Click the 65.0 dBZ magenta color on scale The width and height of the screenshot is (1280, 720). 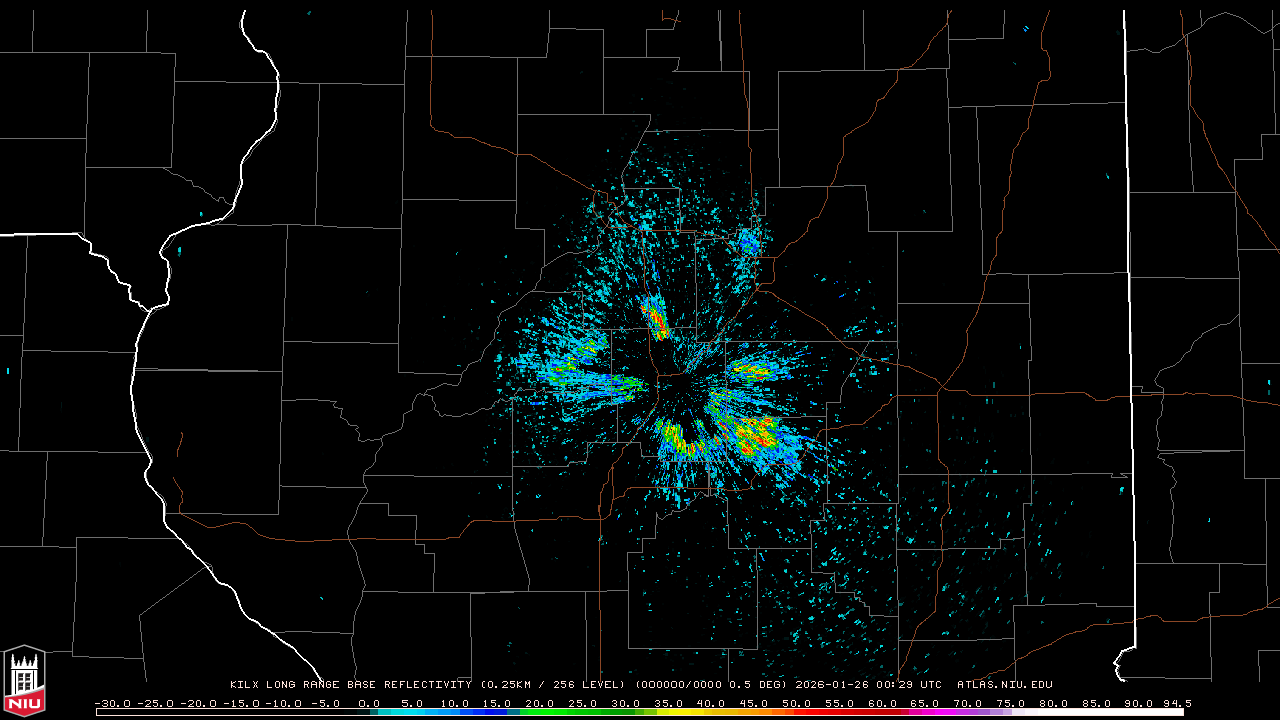(x=926, y=712)
